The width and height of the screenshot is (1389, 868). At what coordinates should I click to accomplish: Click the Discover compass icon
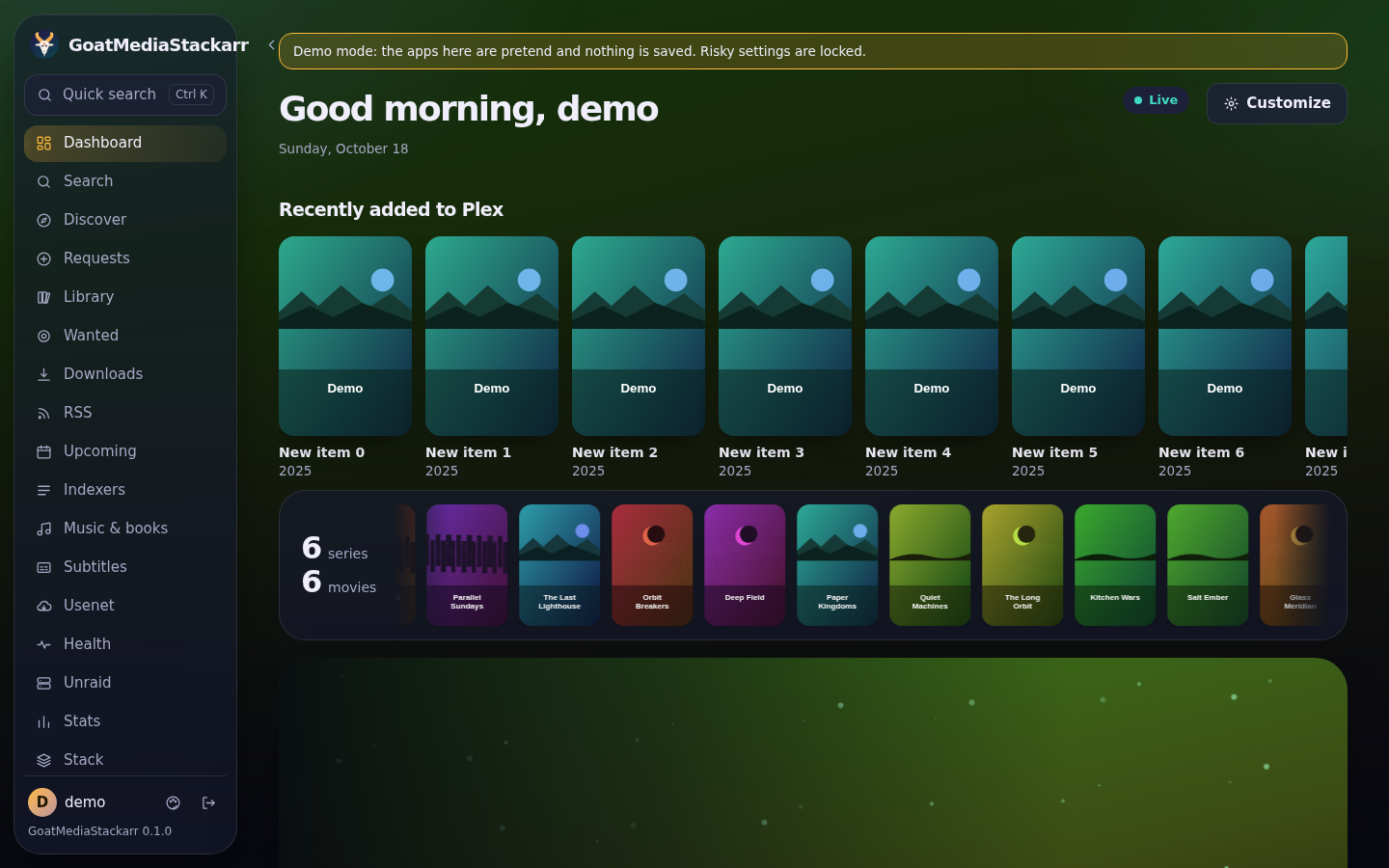43,220
